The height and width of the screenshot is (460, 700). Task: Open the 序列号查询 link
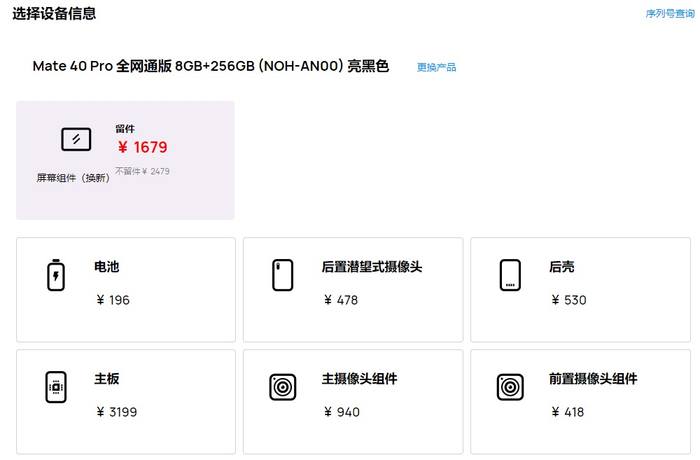[670, 14]
